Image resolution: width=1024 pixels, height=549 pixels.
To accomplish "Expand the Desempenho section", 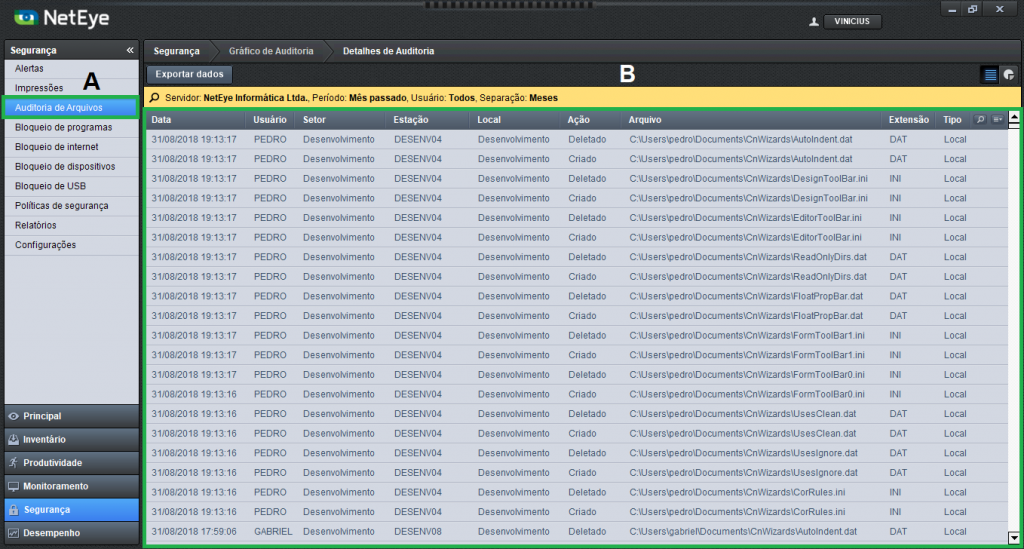I will [x=71, y=533].
